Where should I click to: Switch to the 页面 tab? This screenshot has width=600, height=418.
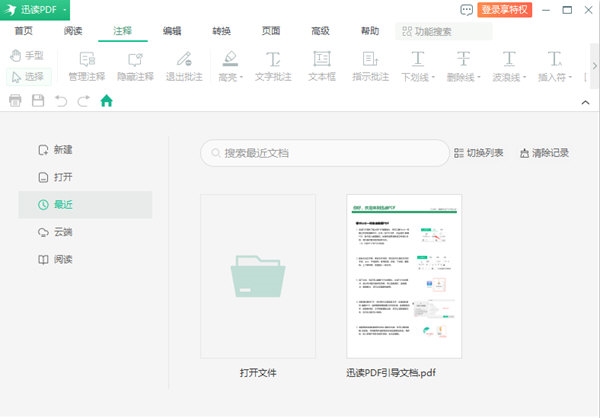click(x=271, y=31)
